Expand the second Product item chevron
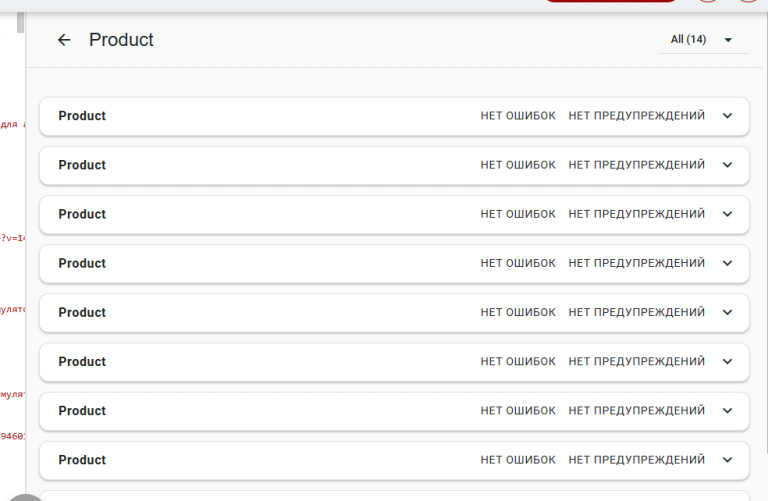This screenshot has width=768, height=501. click(x=727, y=165)
